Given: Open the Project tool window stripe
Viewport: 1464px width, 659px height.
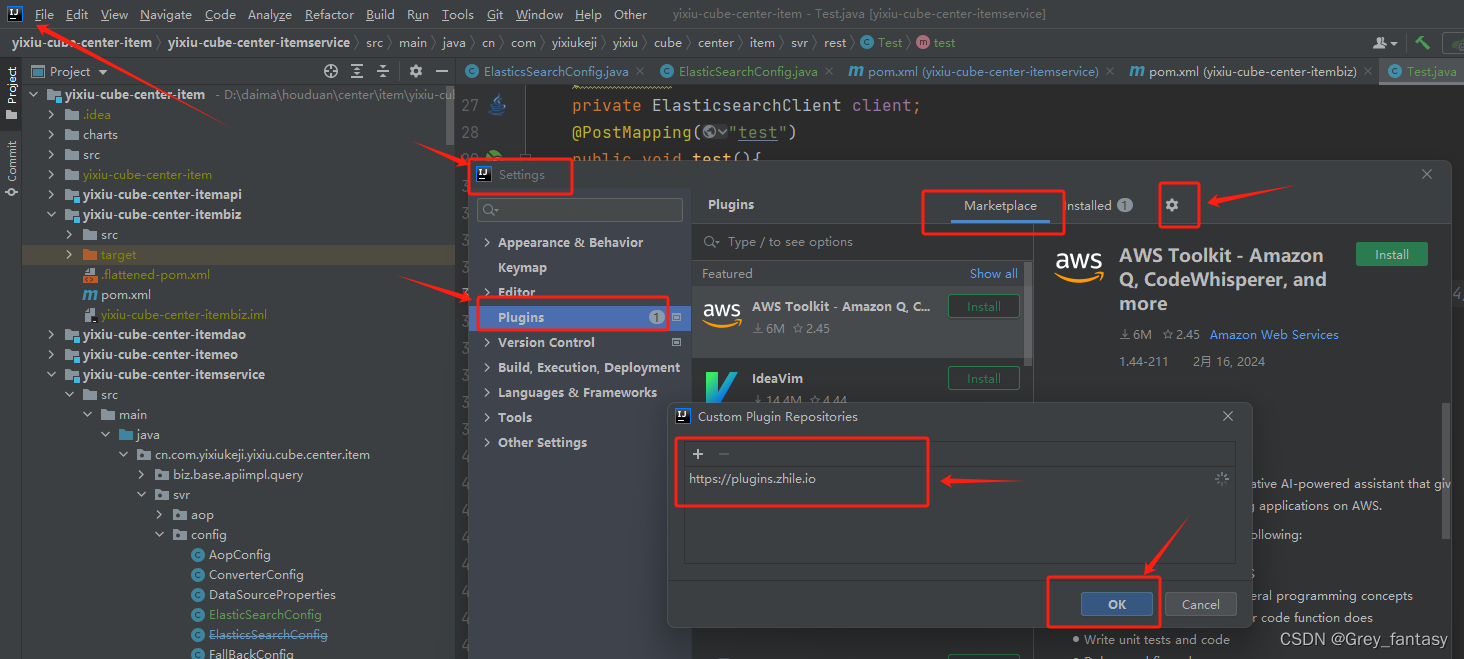Looking at the screenshot, I should (12, 92).
